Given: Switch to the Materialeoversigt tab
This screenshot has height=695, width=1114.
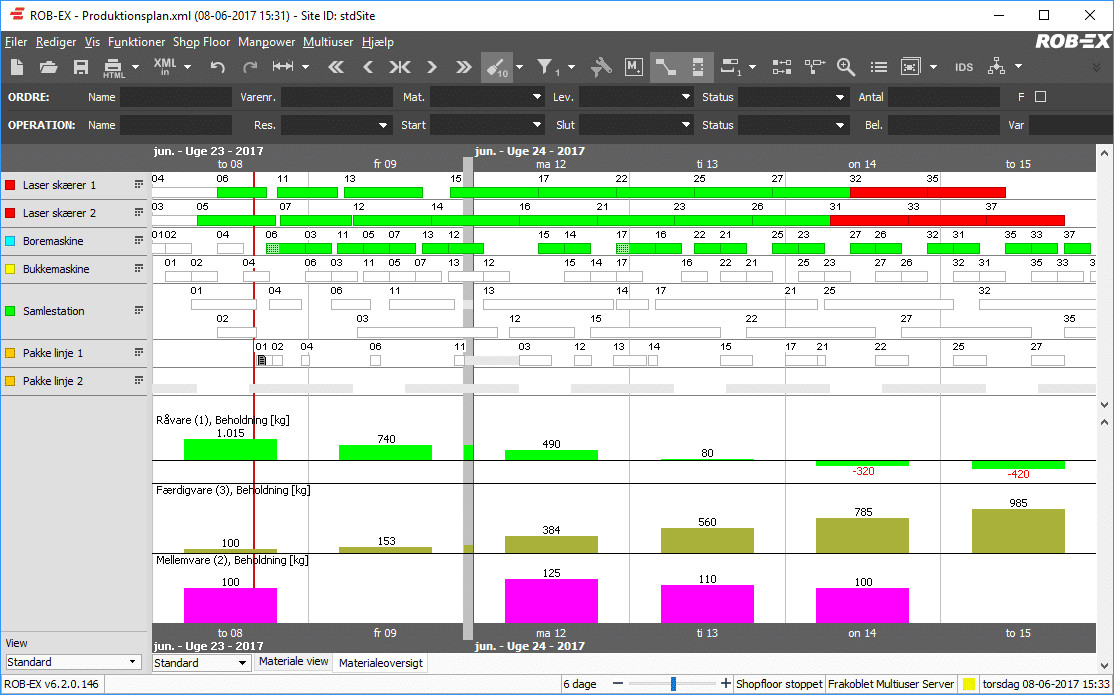Looking at the screenshot, I should [380, 663].
